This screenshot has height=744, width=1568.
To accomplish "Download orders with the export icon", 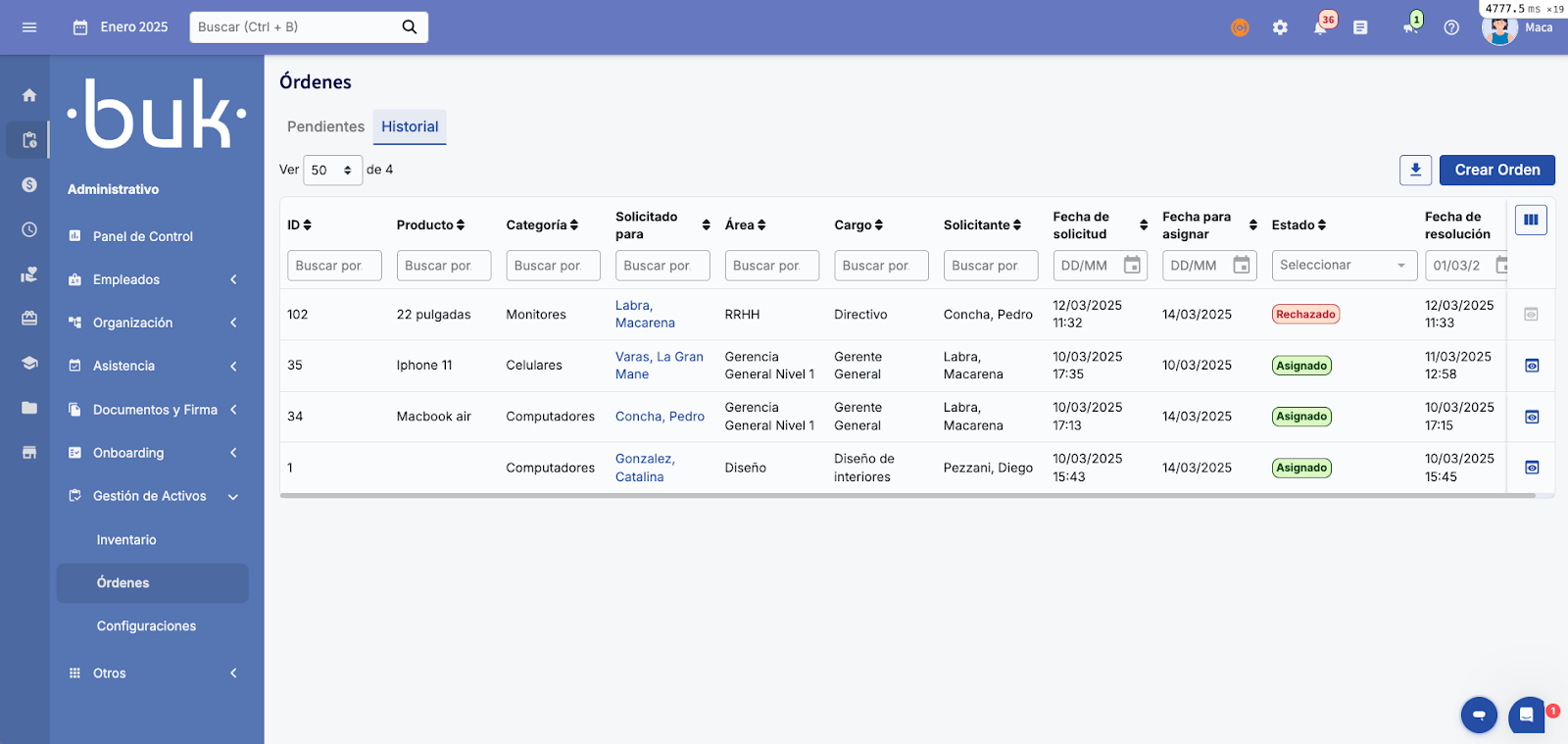I will point(1415,170).
